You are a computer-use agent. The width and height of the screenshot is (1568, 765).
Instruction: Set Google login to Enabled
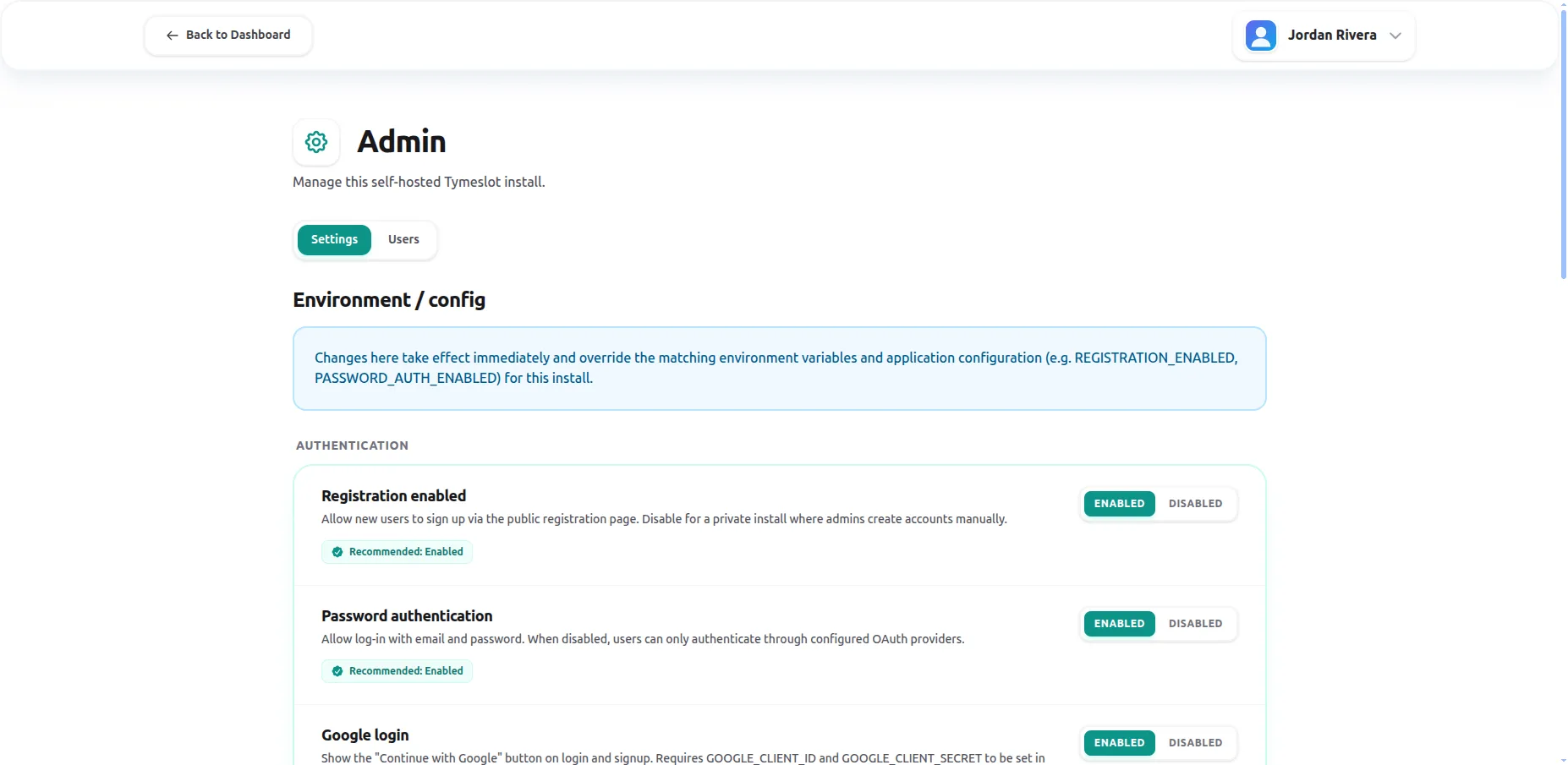pos(1119,743)
